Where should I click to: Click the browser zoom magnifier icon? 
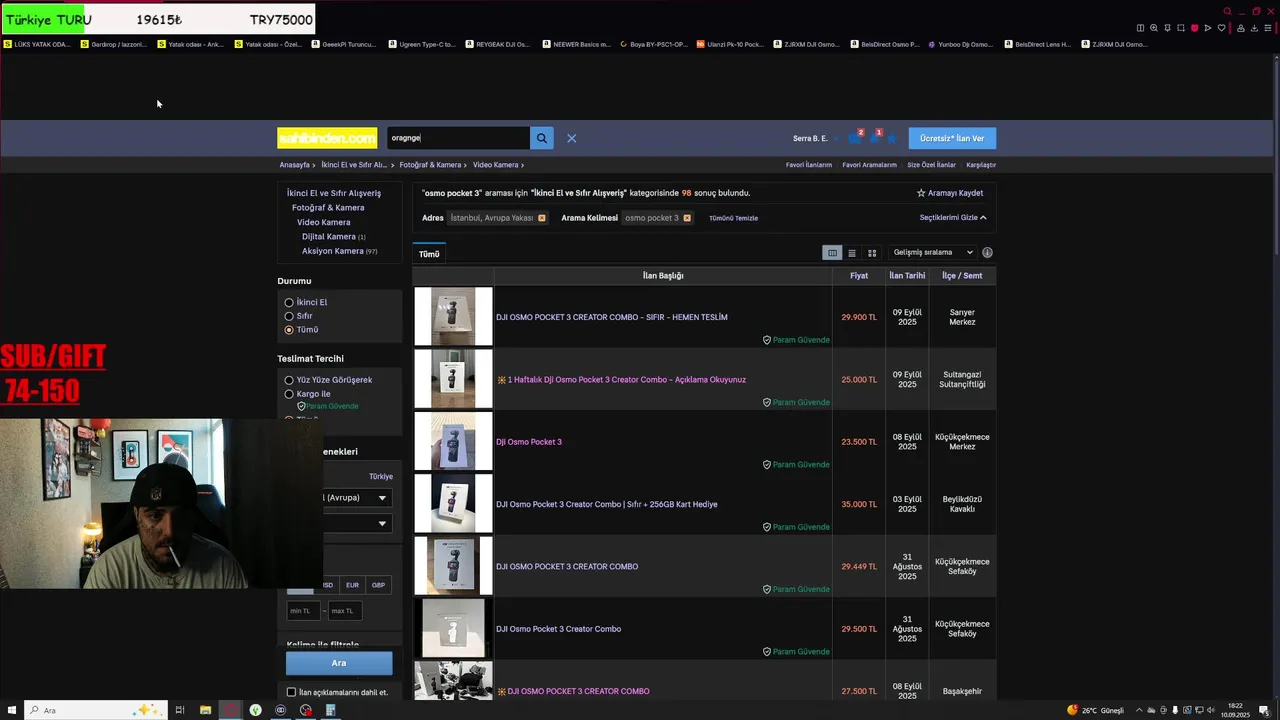point(1154,28)
